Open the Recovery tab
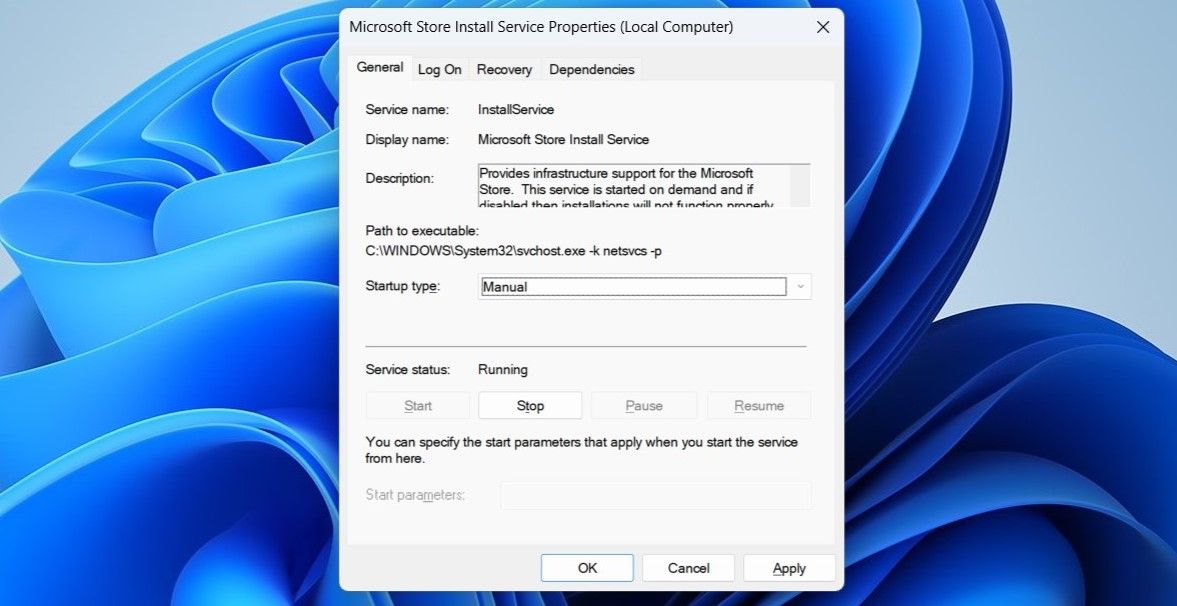The height and width of the screenshot is (606, 1177). [504, 69]
